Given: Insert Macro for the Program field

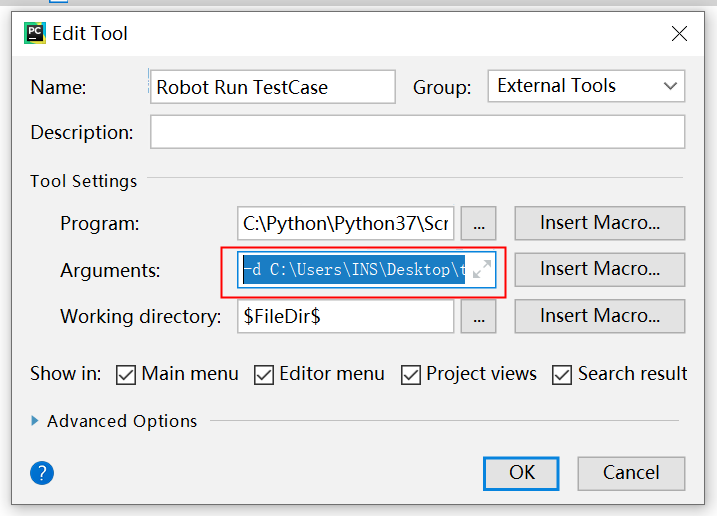Looking at the screenshot, I should (x=600, y=223).
